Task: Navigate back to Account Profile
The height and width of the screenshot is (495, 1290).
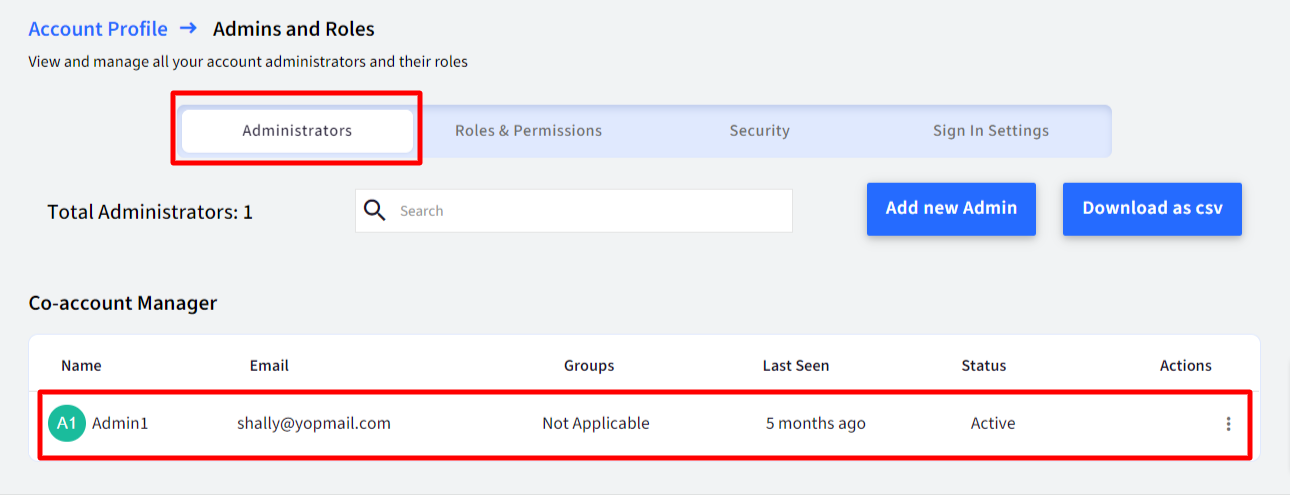Action: (x=98, y=29)
